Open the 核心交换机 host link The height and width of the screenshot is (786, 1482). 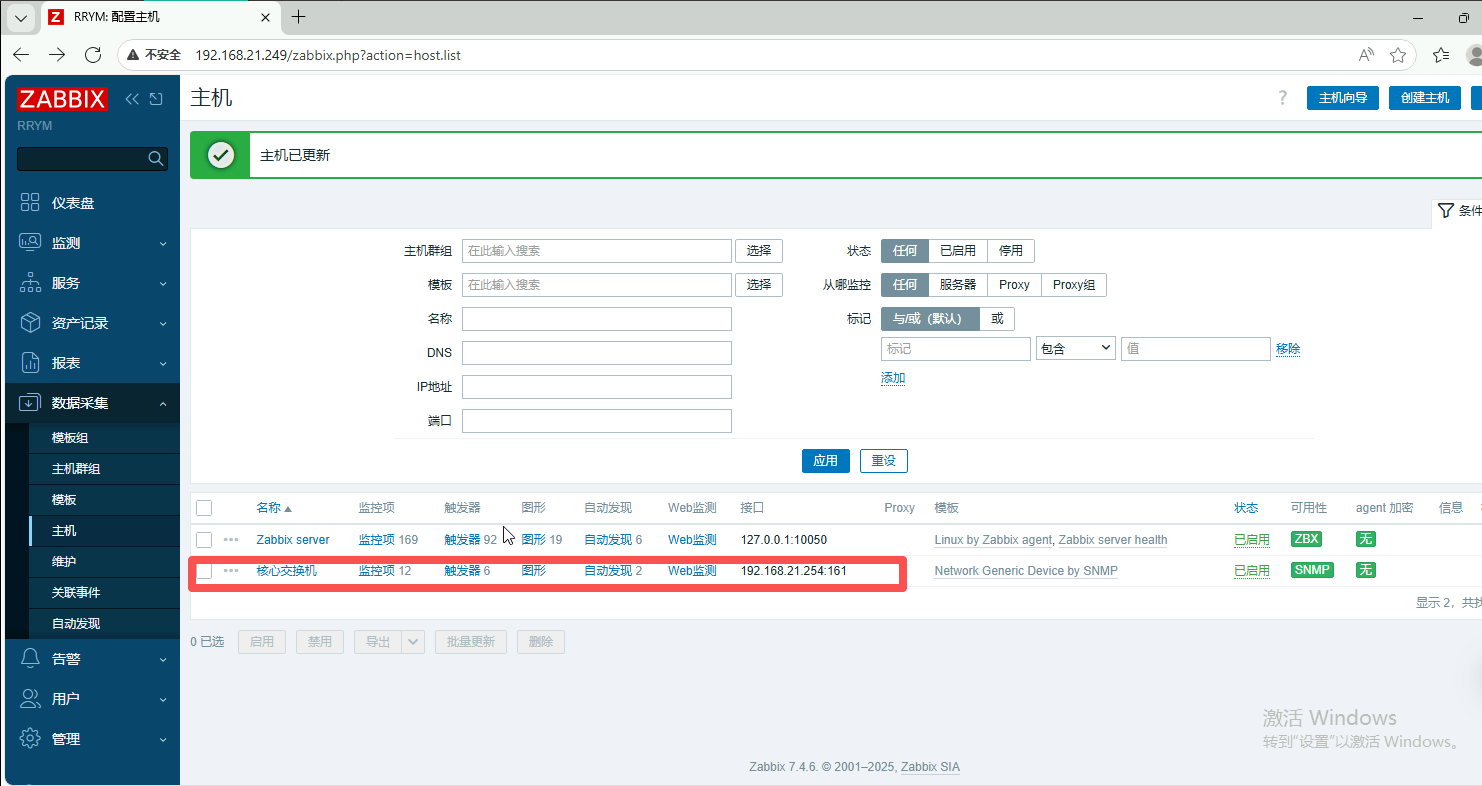pos(286,571)
